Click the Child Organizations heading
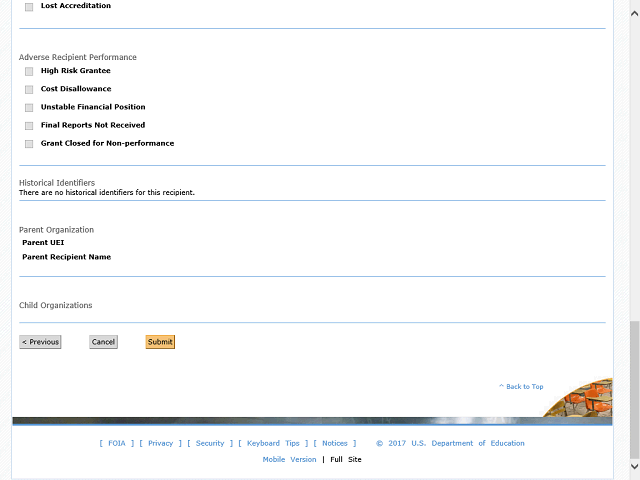The height and width of the screenshot is (480, 640). 56,305
